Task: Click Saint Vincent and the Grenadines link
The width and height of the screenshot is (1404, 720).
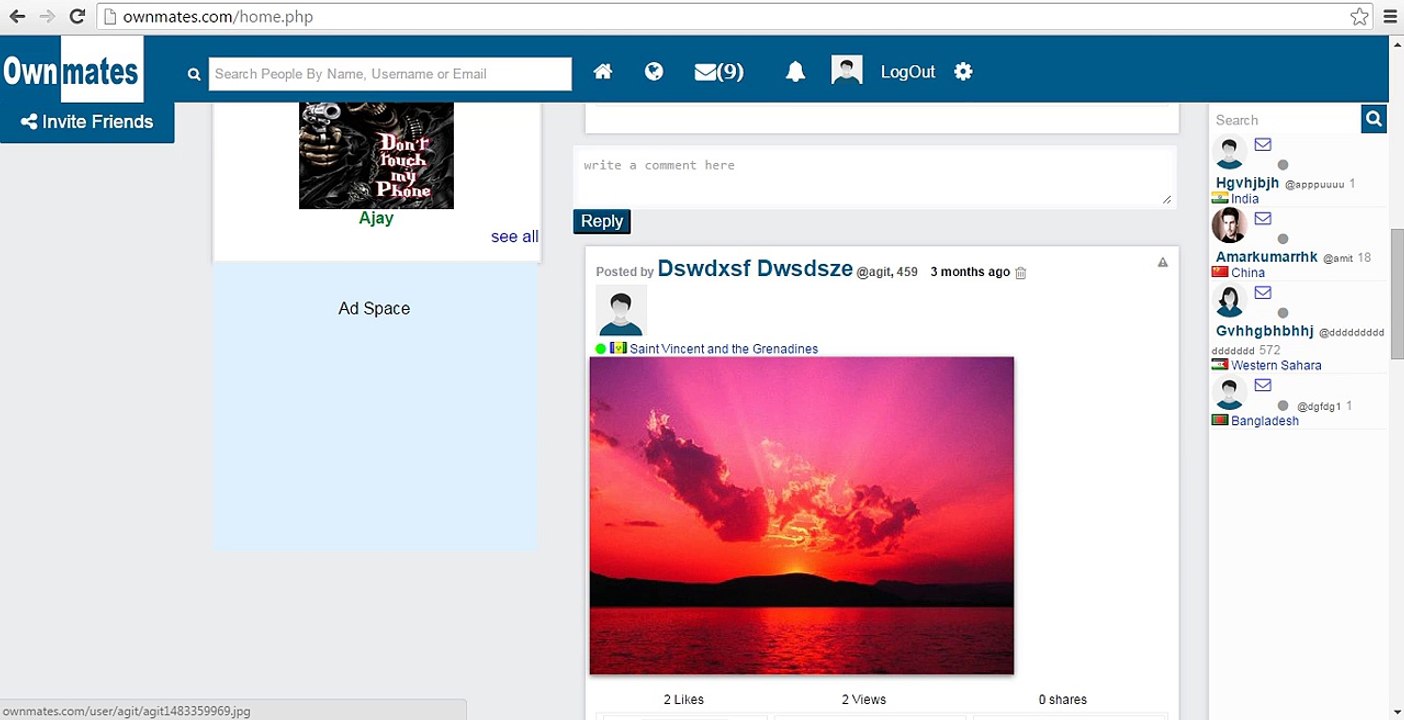Action: [x=724, y=349]
